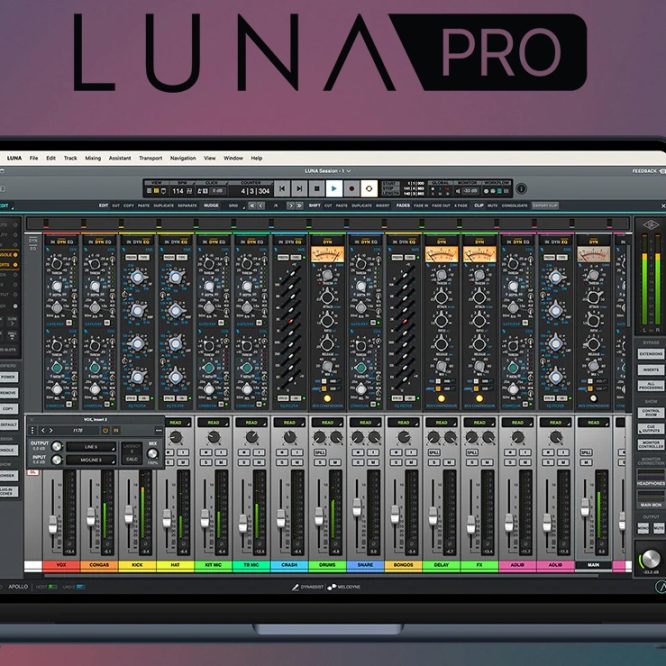Viewport: 666px width, 666px height.
Task: Return the playhead to session start
Action: (282, 188)
